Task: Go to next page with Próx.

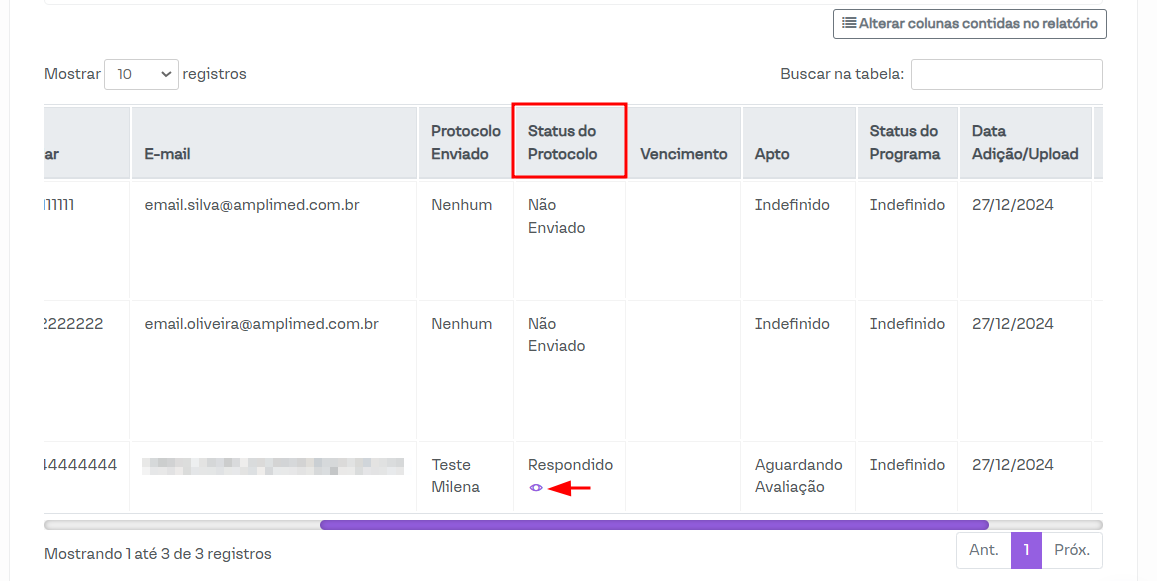Action: click(1072, 550)
